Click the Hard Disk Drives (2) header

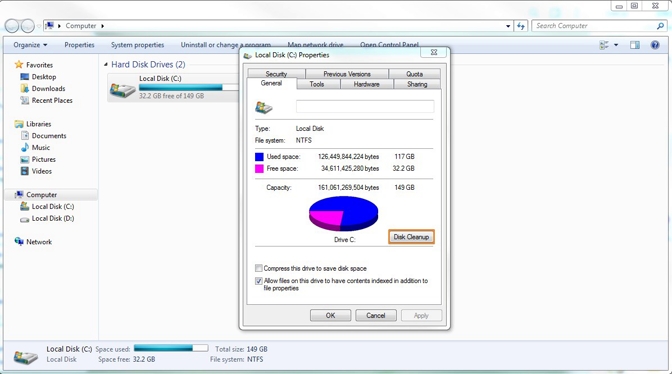pyautogui.click(x=148, y=65)
